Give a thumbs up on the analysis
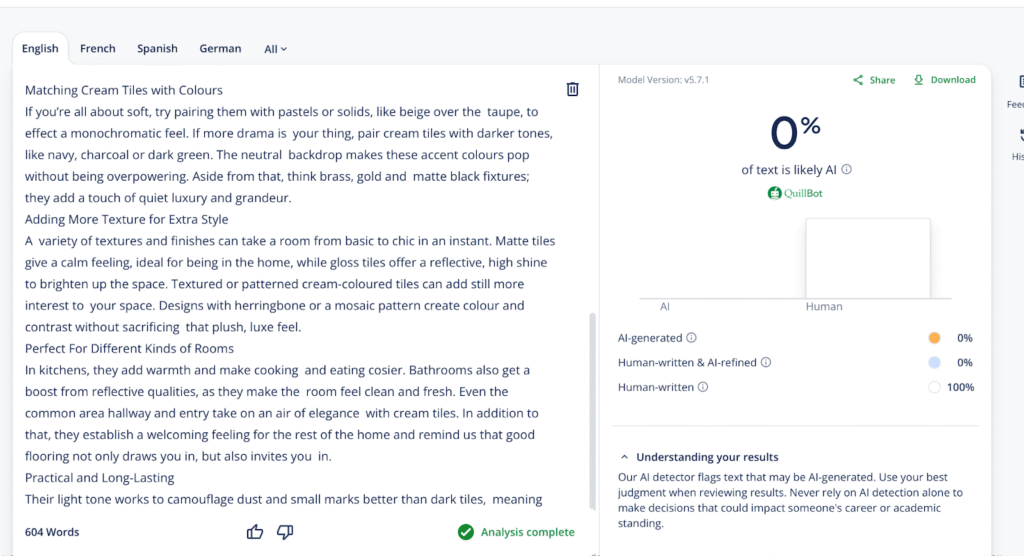Screen dimensions: 1024x556 [255, 532]
